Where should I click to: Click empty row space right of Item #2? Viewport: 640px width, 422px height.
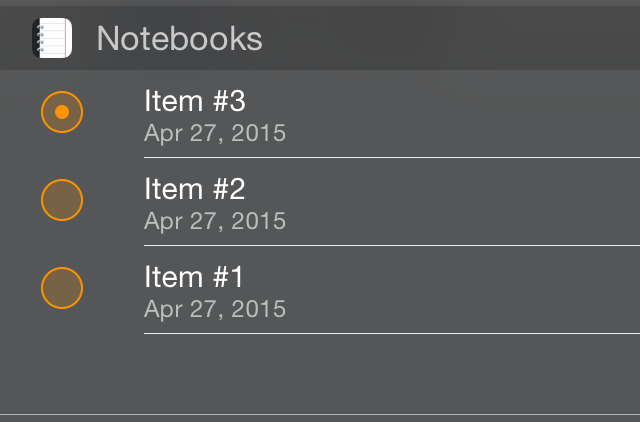(x=461, y=202)
